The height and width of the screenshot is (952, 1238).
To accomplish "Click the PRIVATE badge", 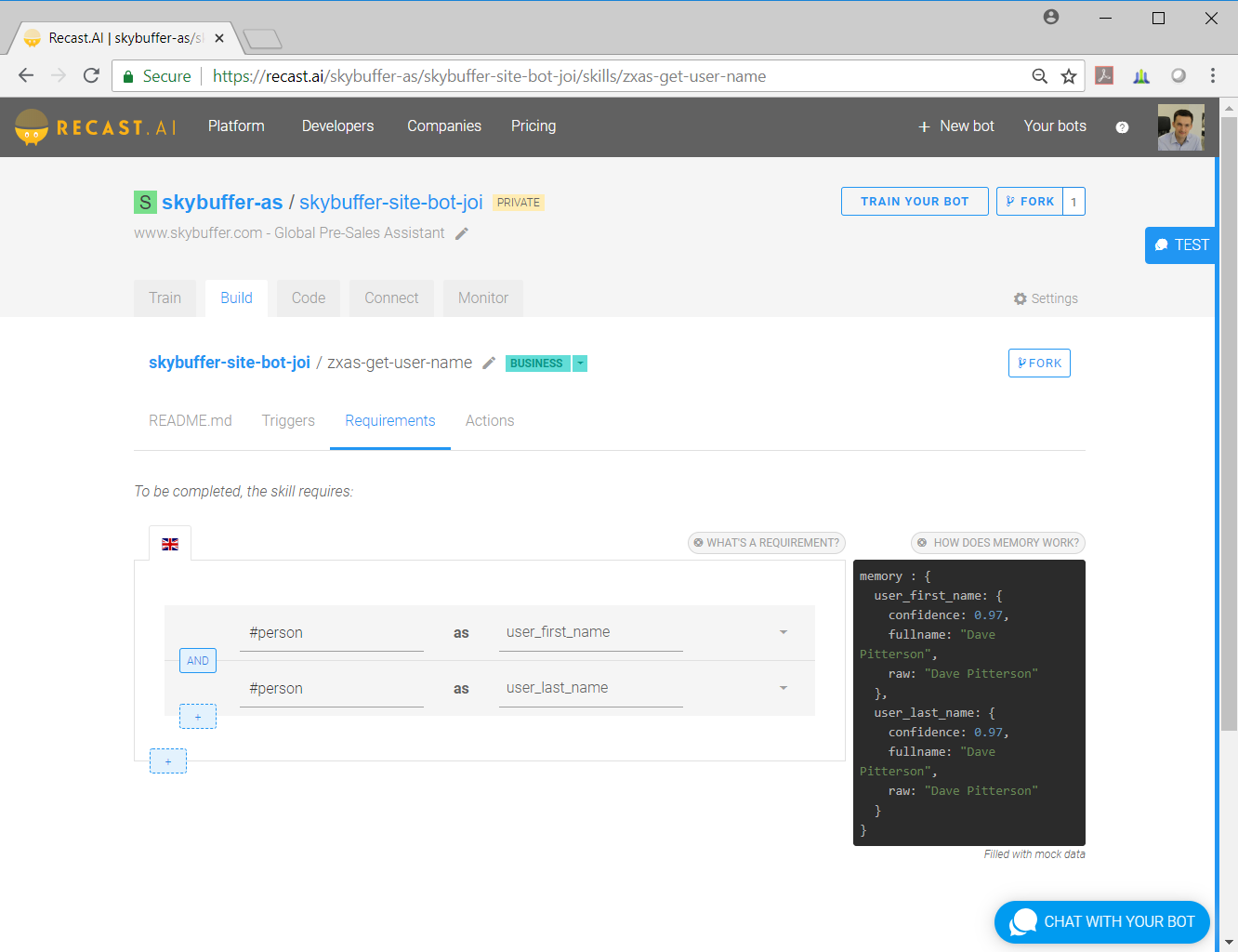I will point(519,203).
